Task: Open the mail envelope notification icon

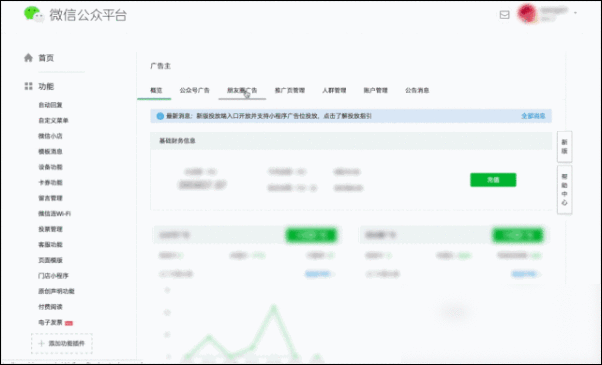Action: pyautogui.click(x=504, y=15)
